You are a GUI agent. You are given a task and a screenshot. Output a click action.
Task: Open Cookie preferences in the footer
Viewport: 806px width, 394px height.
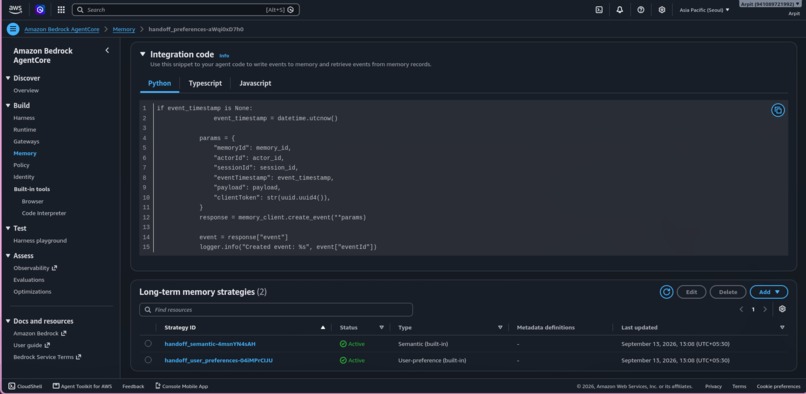pos(778,386)
